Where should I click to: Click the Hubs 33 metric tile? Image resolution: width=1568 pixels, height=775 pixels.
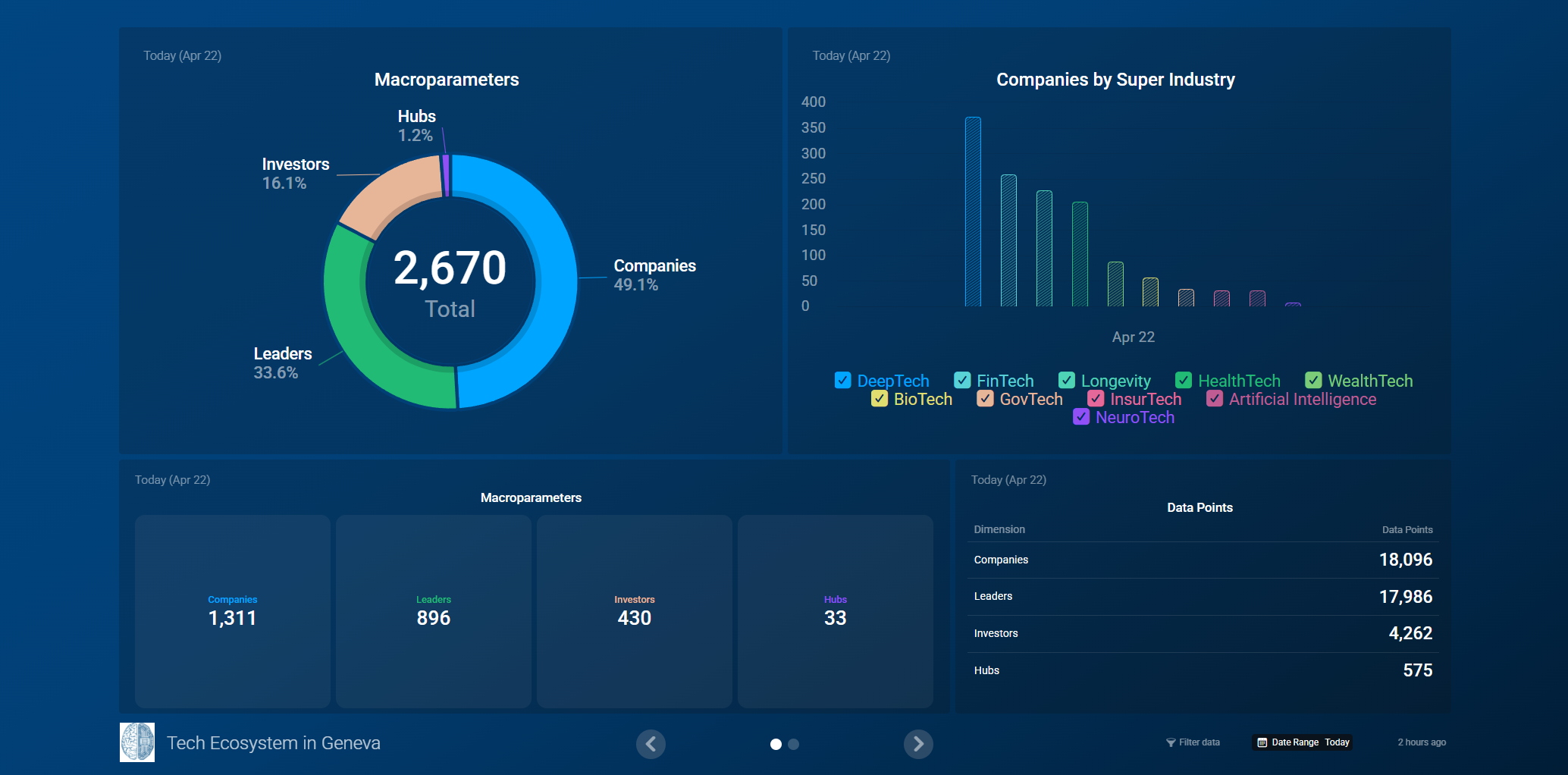[x=835, y=611]
